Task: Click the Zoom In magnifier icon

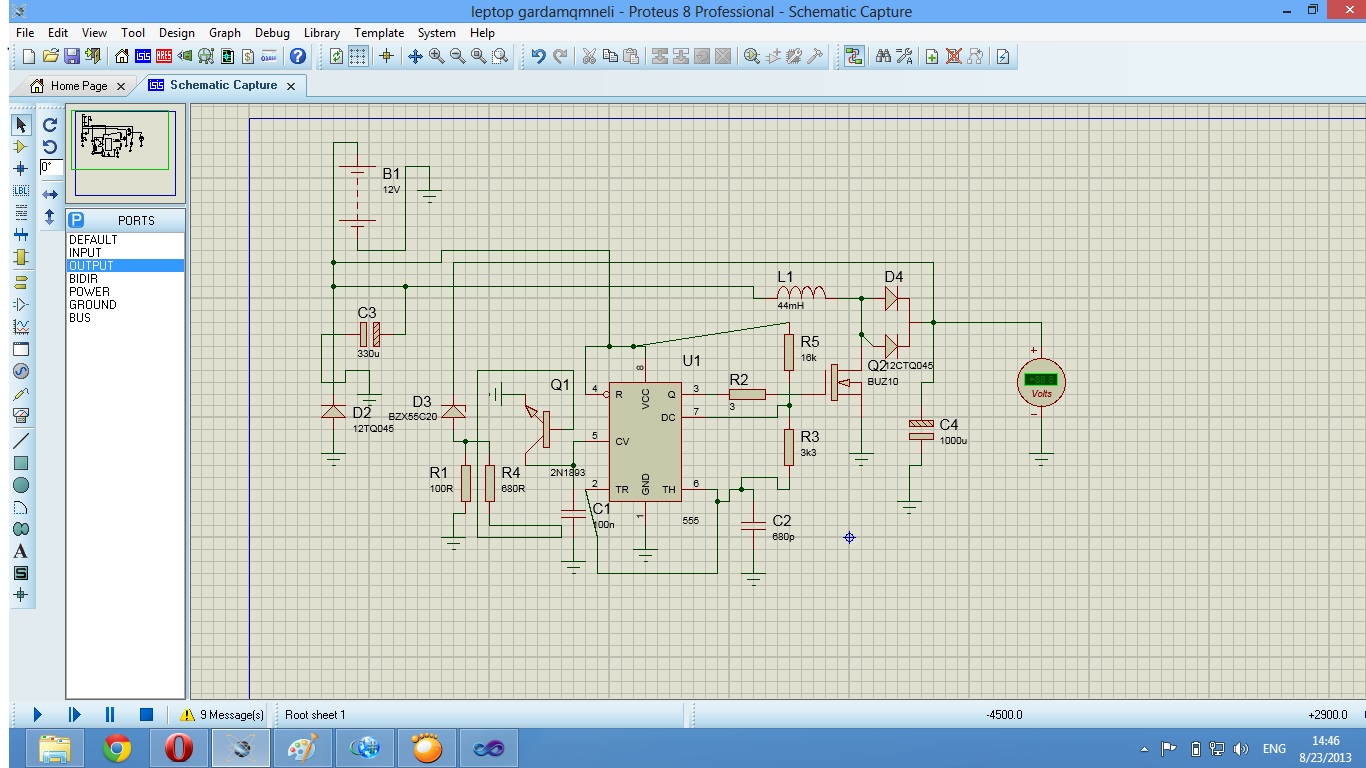Action: 437,57
